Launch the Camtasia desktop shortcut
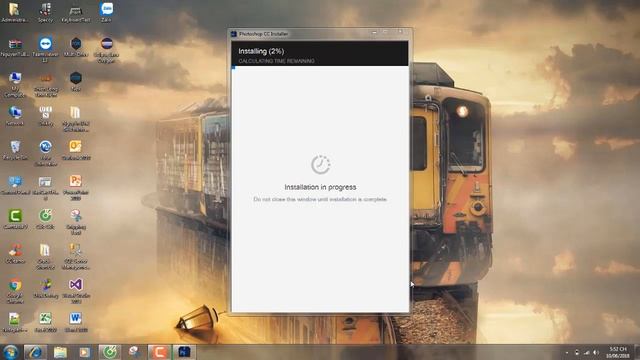The width and height of the screenshot is (640, 360). point(15,219)
